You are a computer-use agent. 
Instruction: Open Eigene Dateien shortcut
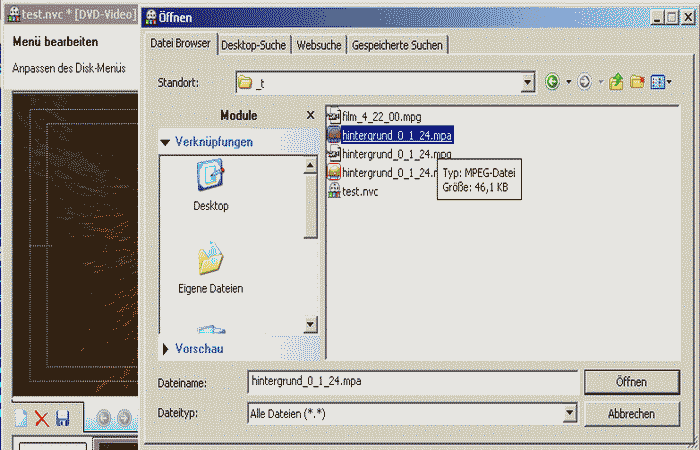pyautogui.click(x=210, y=261)
